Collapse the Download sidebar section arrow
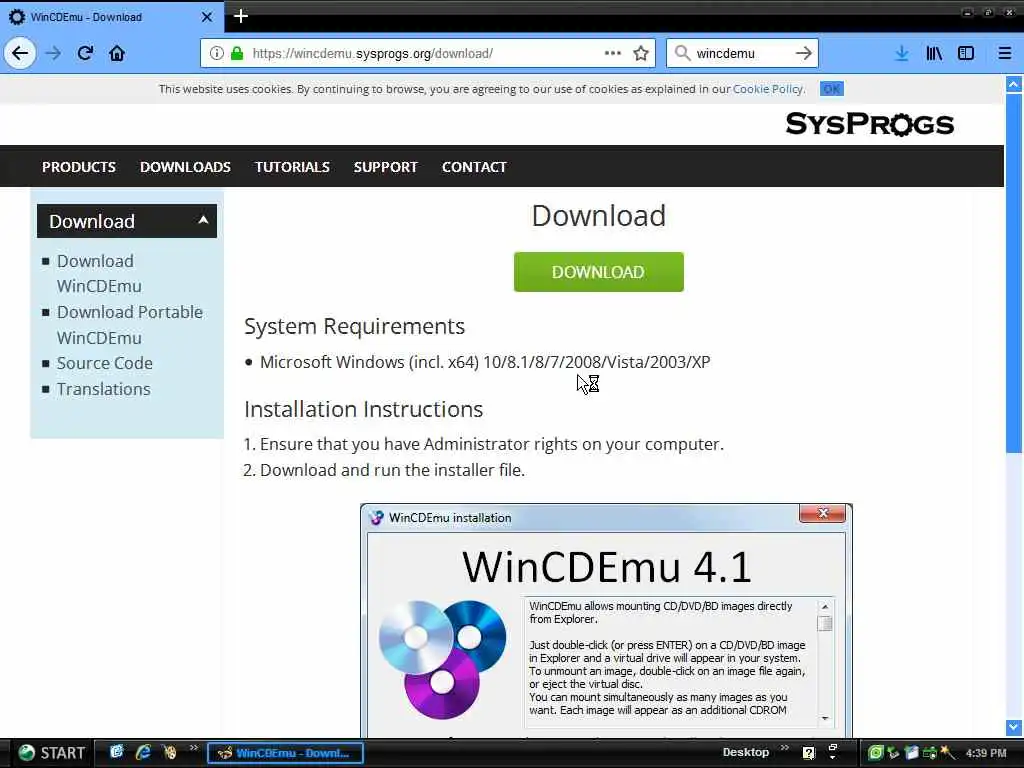The image size is (1024, 768). [x=203, y=220]
